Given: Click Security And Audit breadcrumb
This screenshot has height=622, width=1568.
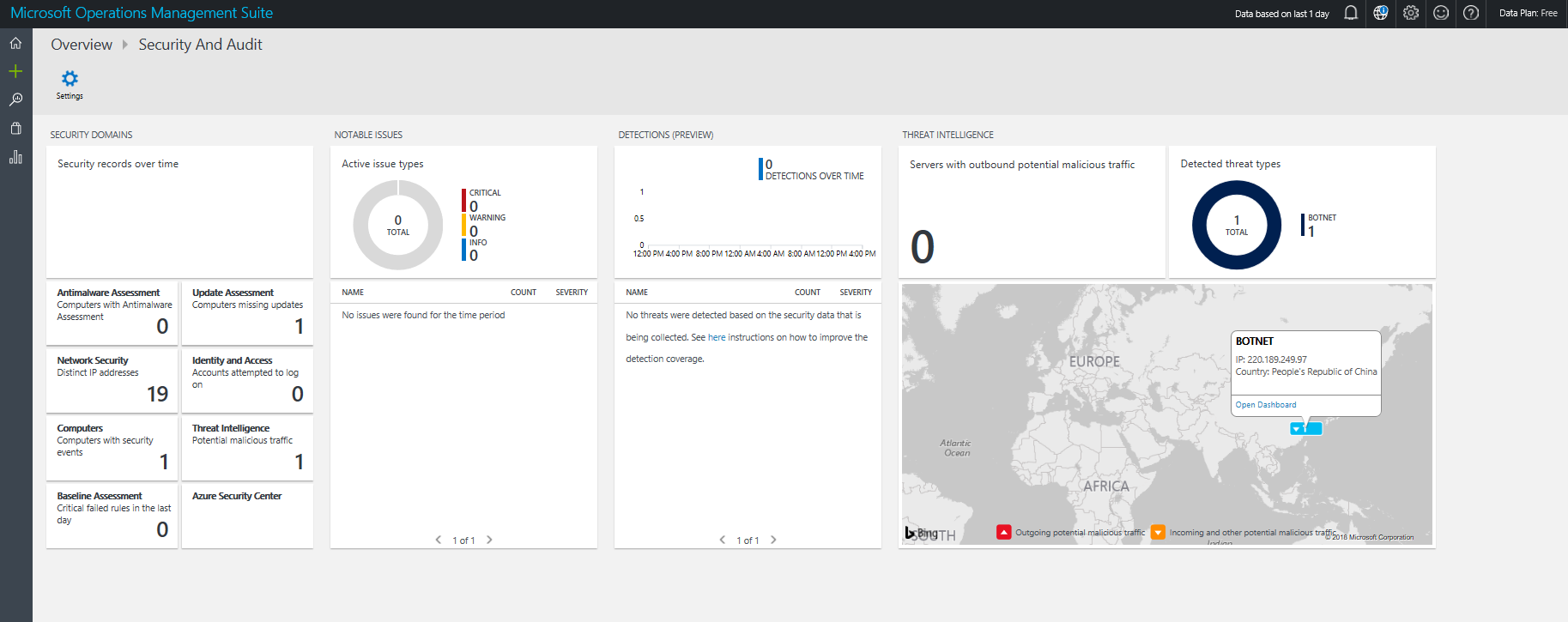Looking at the screenshot, I should pos(200,45).
